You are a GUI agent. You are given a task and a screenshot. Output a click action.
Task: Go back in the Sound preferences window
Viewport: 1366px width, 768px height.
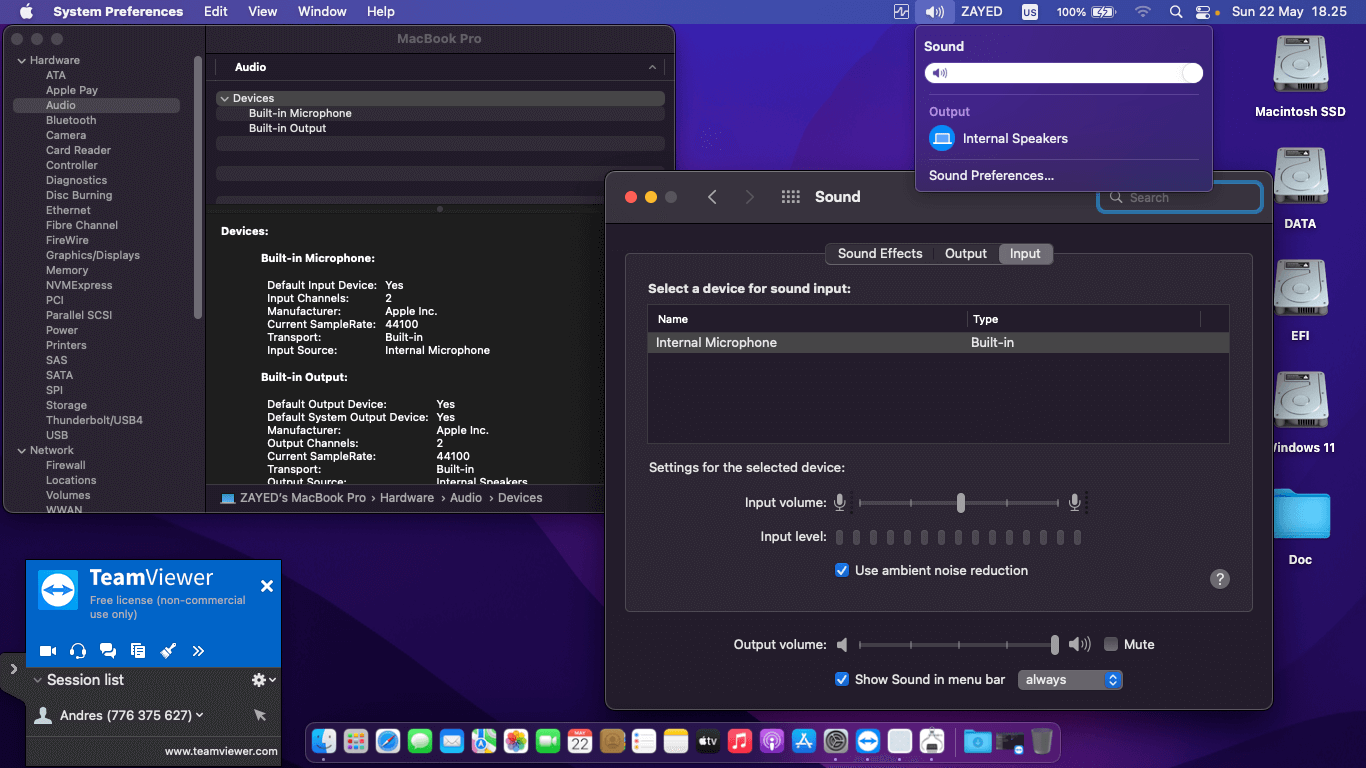[712, 197]
